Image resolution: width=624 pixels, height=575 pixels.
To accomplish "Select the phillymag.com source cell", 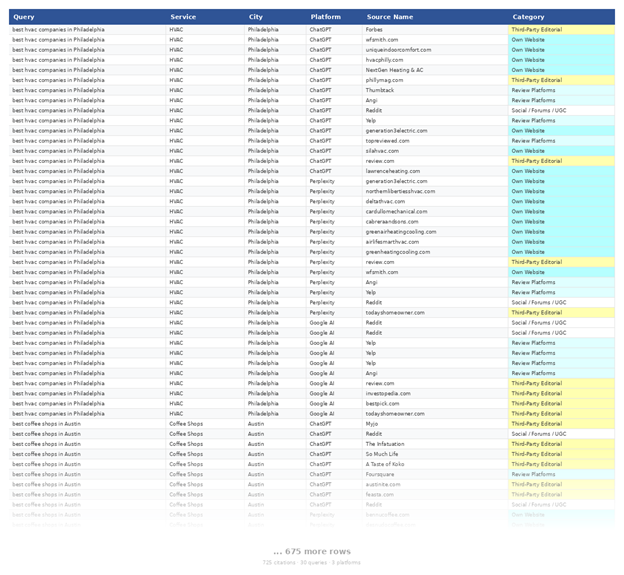I will click(435, 80).
